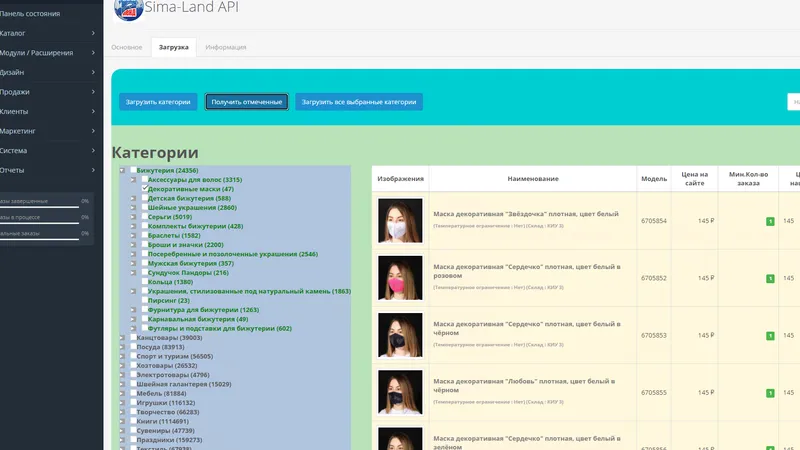The width and height of the screenshot is (800, 450).
Task: Tick the Канцтовары category checkbox
Action: tap(133, 337)
